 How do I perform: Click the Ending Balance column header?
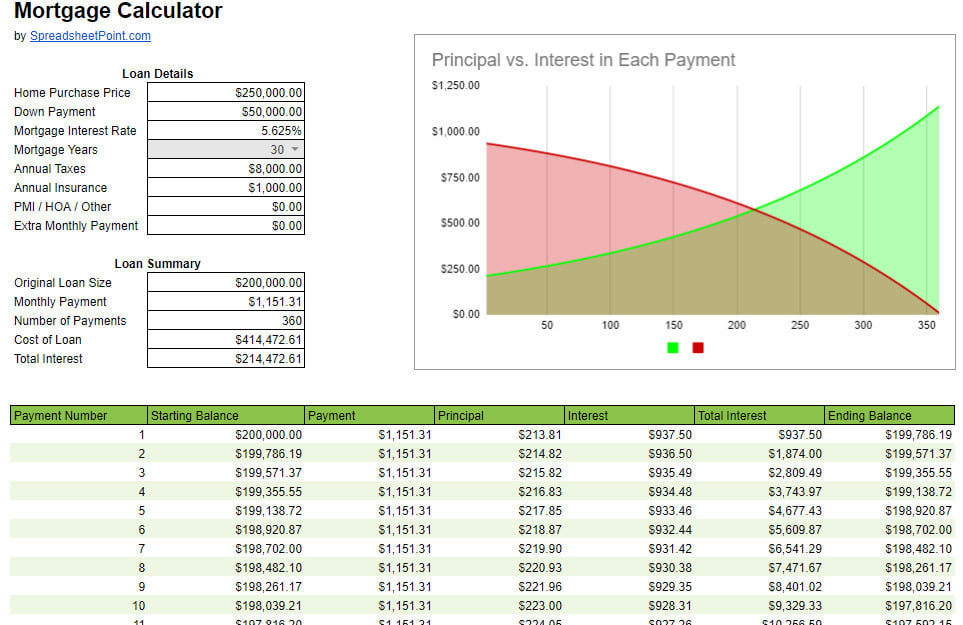coord(889,415)
